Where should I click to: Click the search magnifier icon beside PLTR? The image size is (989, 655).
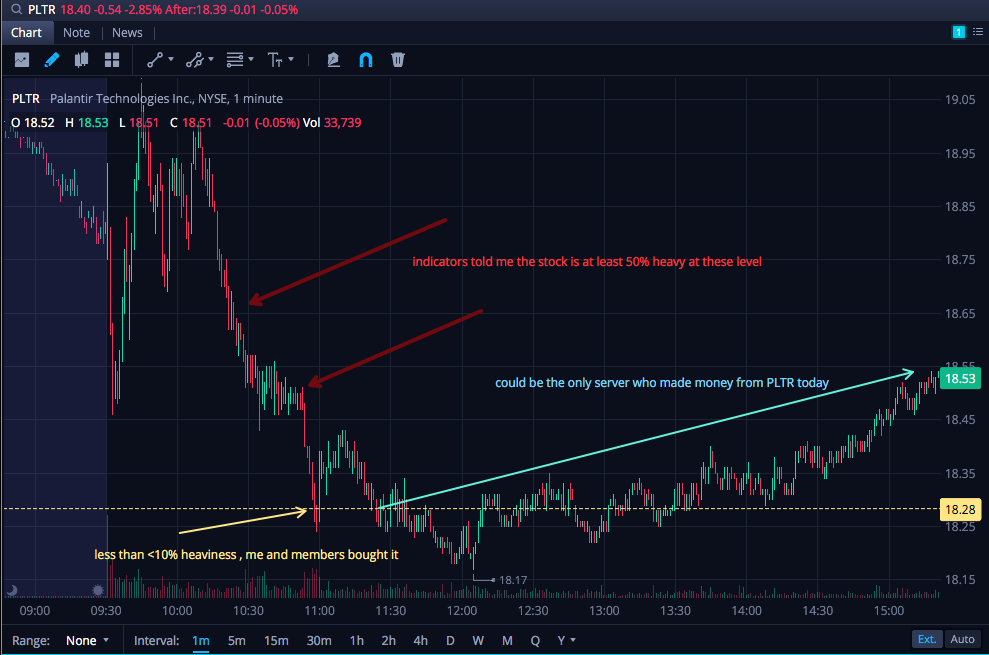point(16,9)
